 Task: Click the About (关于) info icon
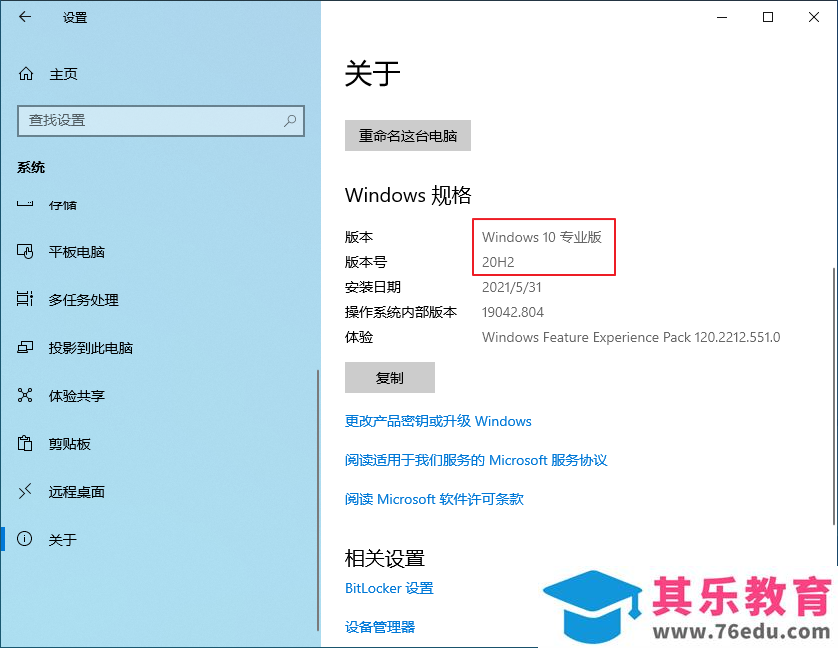[x=25, y=538]
